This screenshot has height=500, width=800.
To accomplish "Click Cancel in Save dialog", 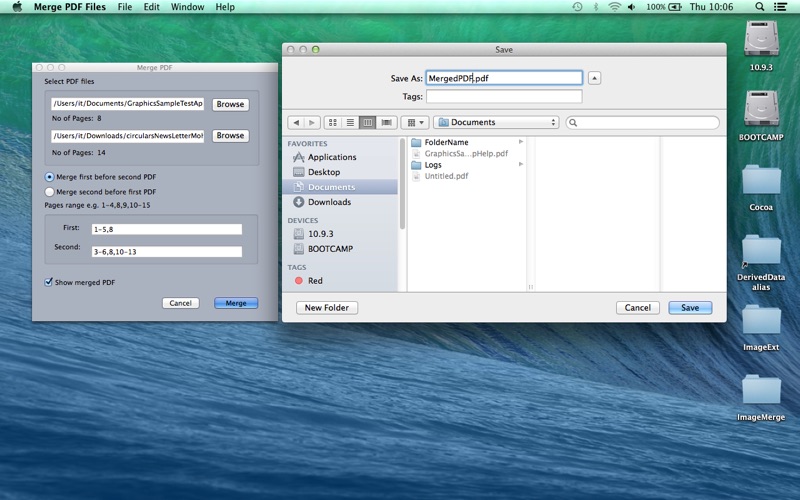I will (638, 308).
